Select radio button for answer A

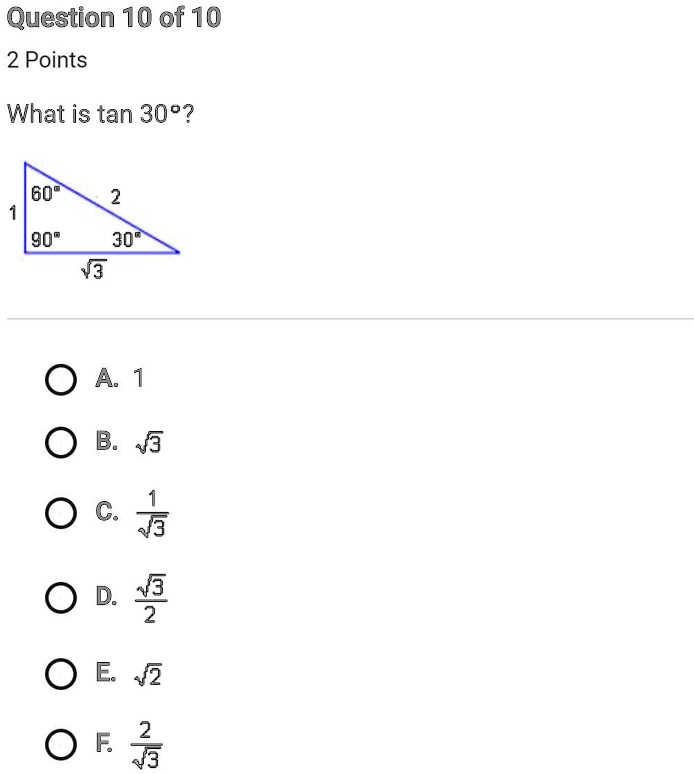[x=61, y=380]
